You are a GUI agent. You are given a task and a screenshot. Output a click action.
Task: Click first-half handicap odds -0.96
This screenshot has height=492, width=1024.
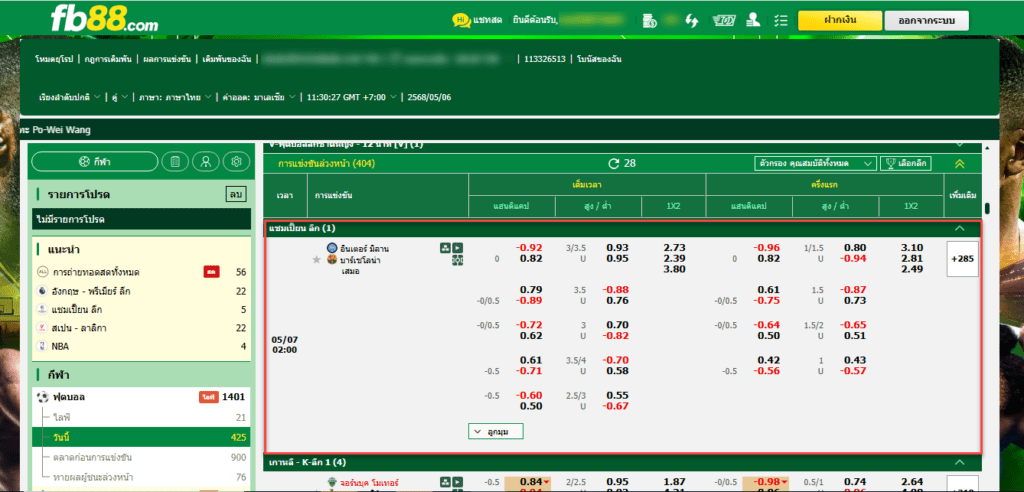tap(767, 248)
